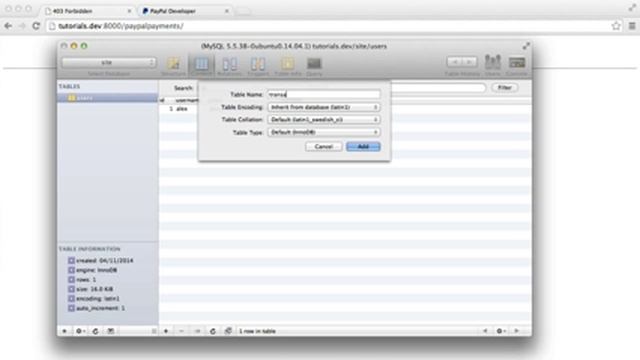Duplicate the selected row
Image resolution: width=640 pixels, height=360 pixels.
coord(198,331)
